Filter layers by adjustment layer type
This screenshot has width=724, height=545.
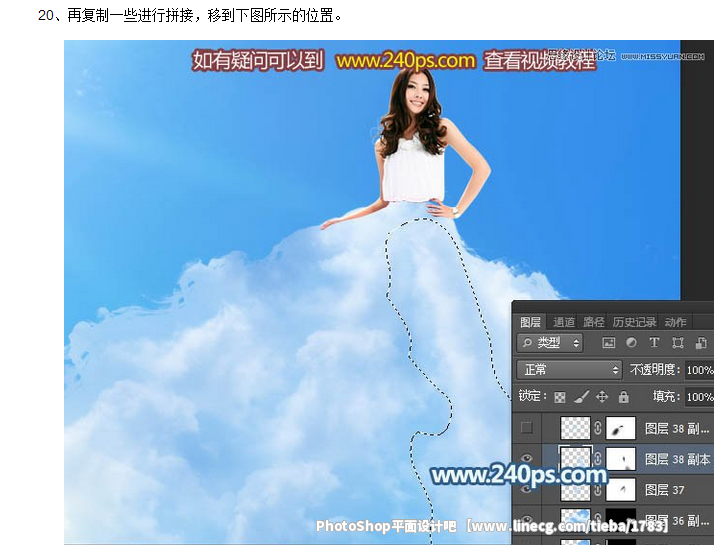click(631, 342)
